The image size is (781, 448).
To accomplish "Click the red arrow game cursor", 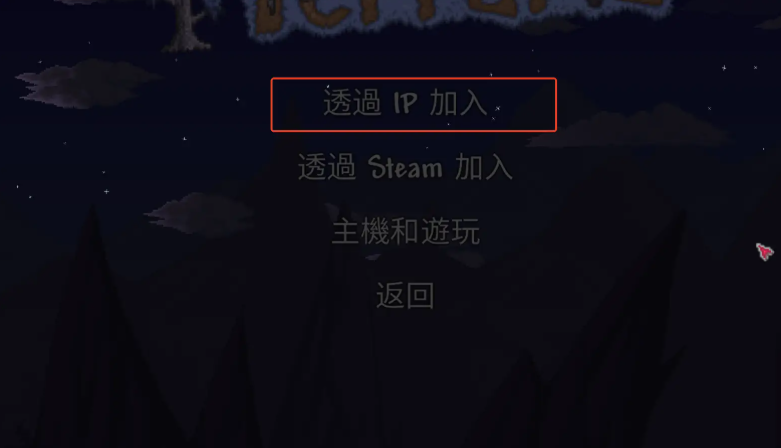I will 765,252.
